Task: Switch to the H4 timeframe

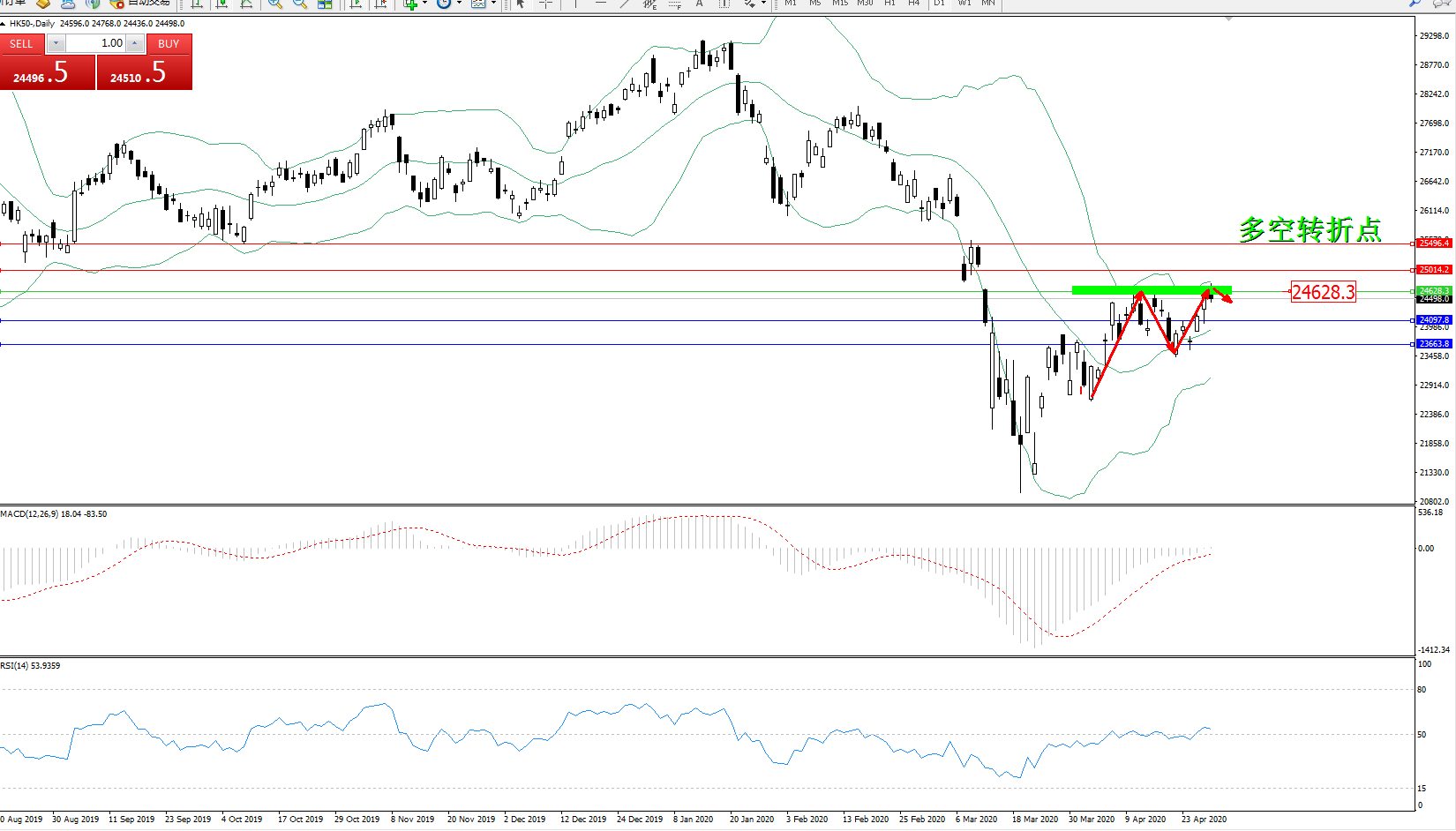Action: [x=913, y=4]
